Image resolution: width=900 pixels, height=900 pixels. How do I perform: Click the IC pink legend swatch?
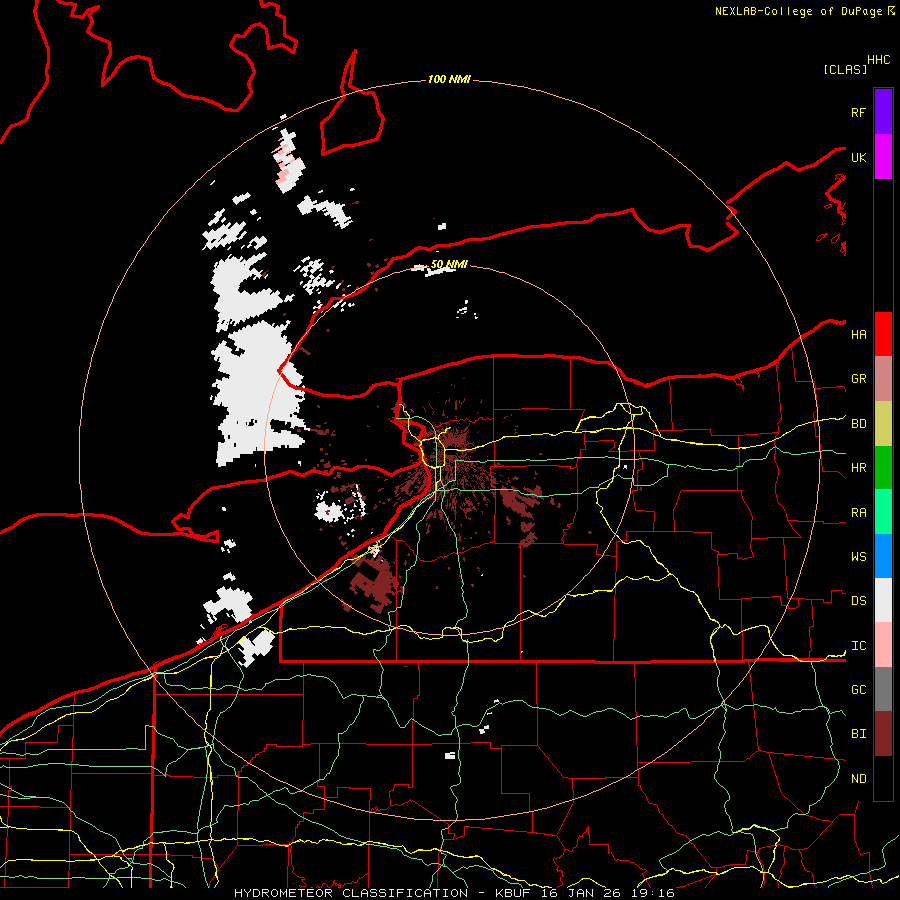[883, 645]
